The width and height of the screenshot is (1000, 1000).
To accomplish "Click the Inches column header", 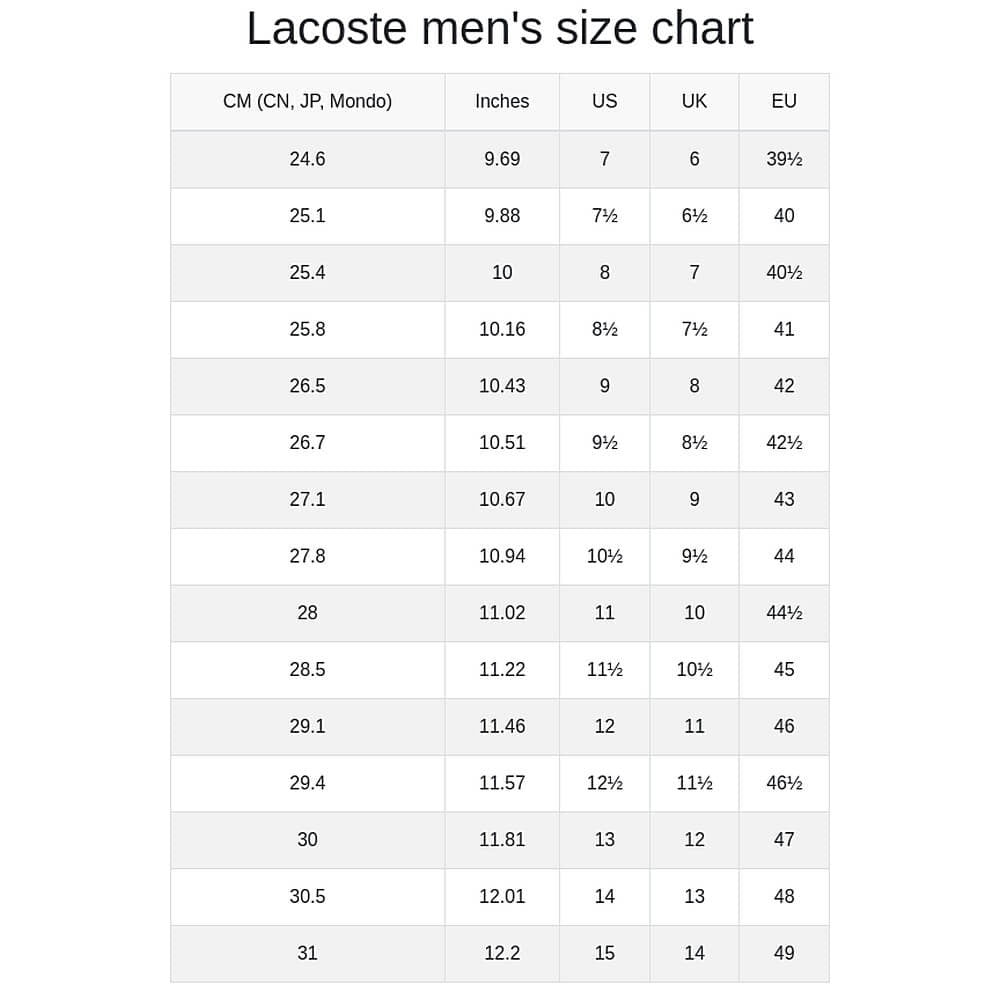I will pyautogui.click(x=502, y=101).
